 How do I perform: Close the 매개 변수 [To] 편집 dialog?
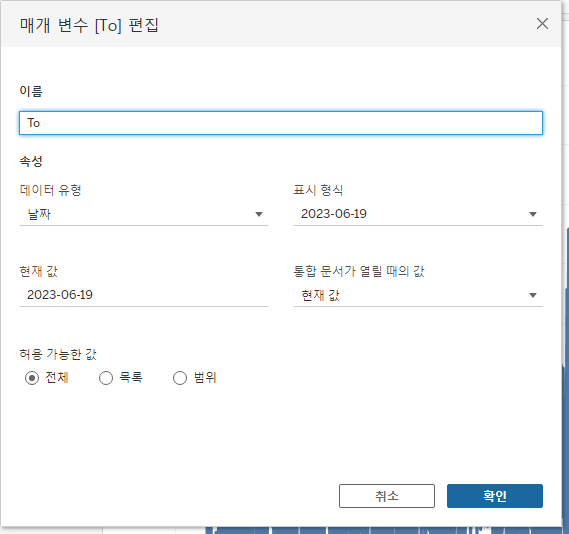pos(542,24)
